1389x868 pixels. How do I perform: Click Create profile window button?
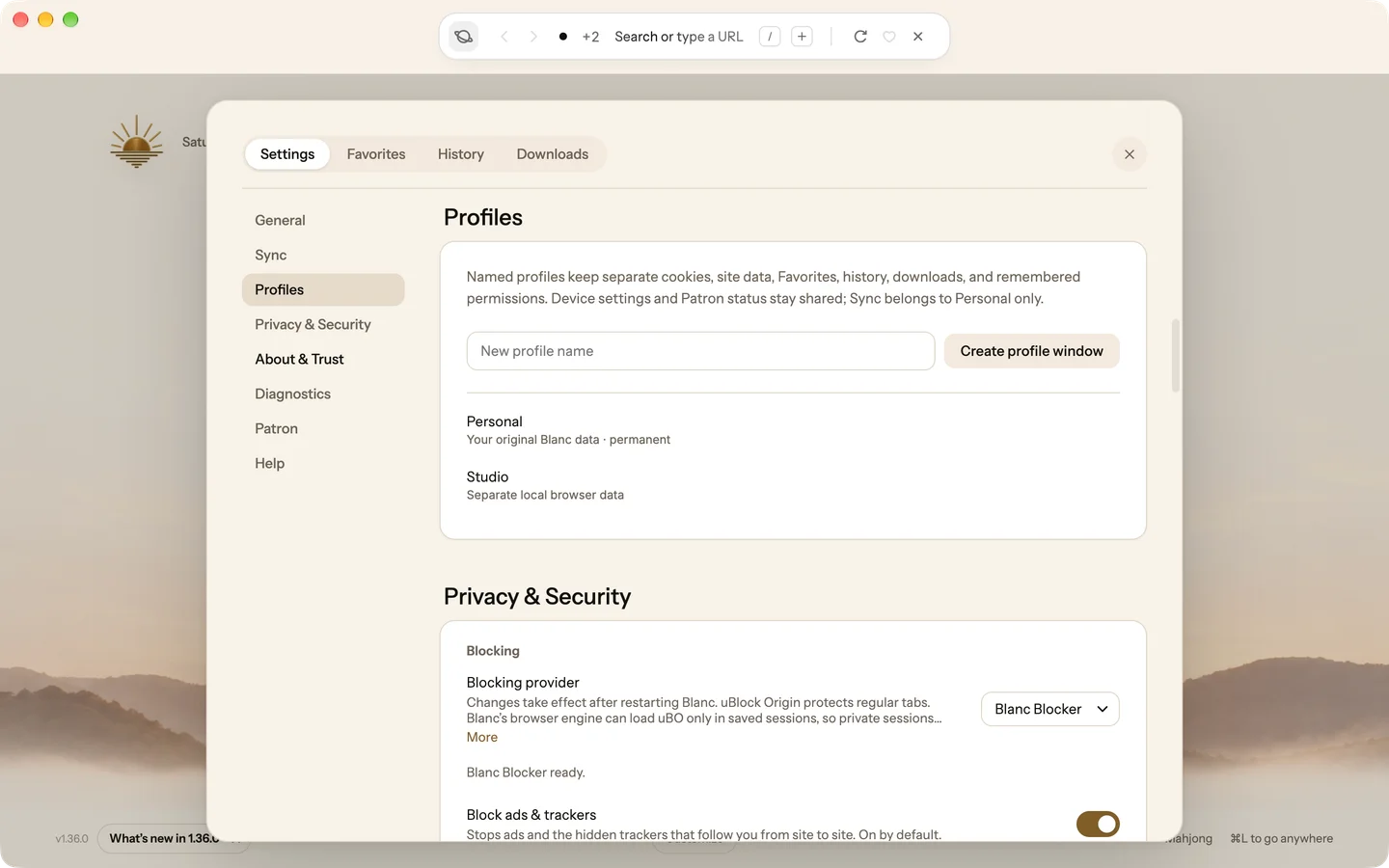point(1031,351)
